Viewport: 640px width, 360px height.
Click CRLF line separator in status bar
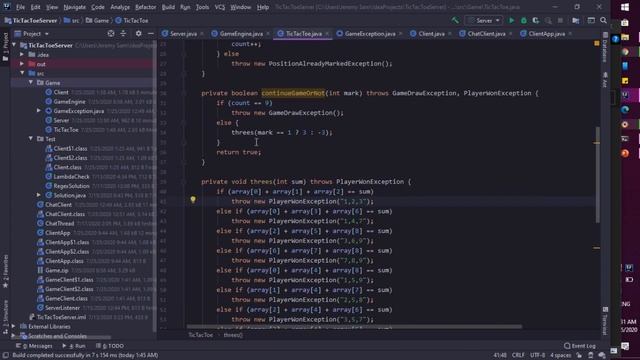click(518, 355)
